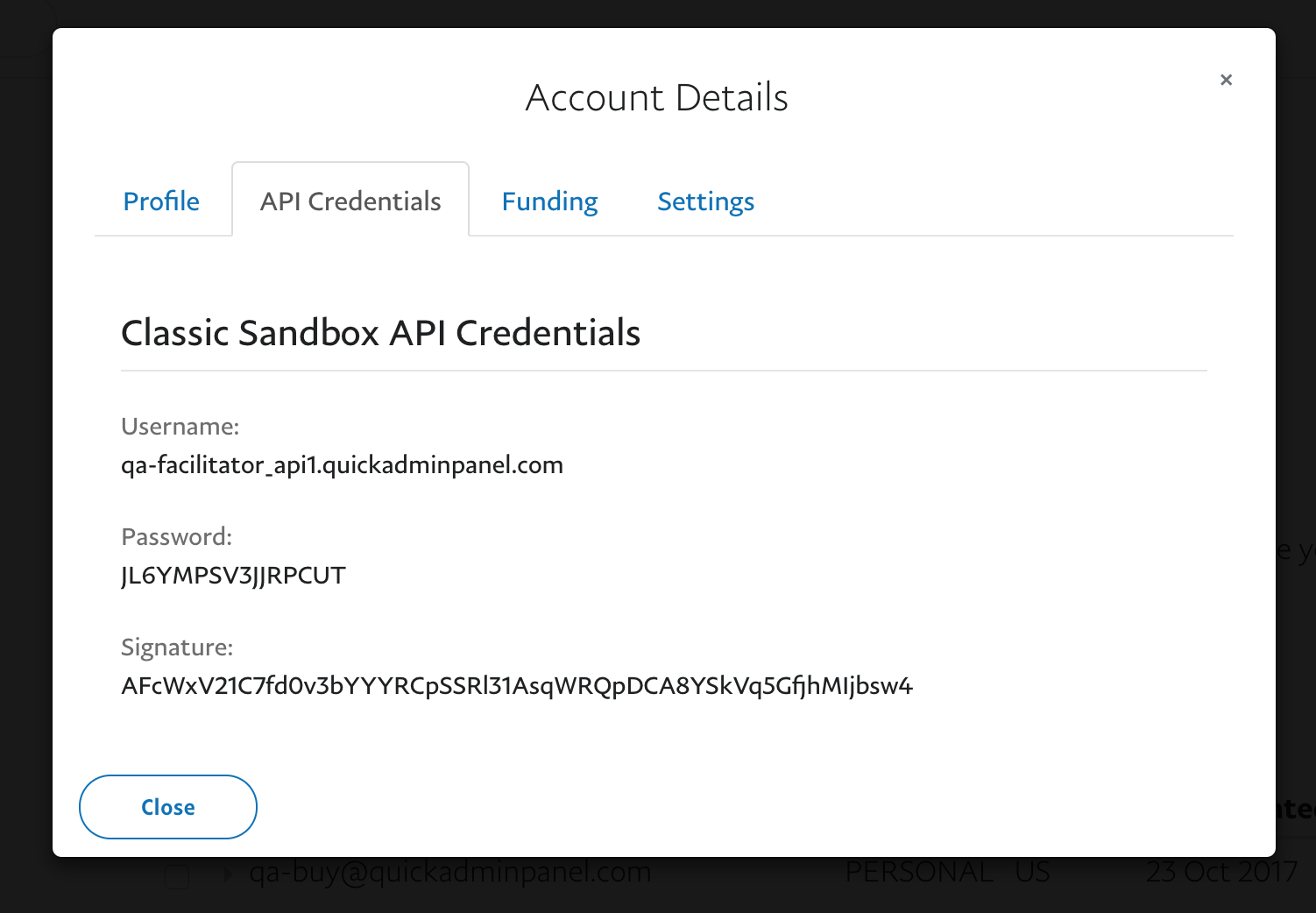
Task: Click the username qa-facilitator_api1.quickadminpanel.com value
Action: [x=342, y=464]
